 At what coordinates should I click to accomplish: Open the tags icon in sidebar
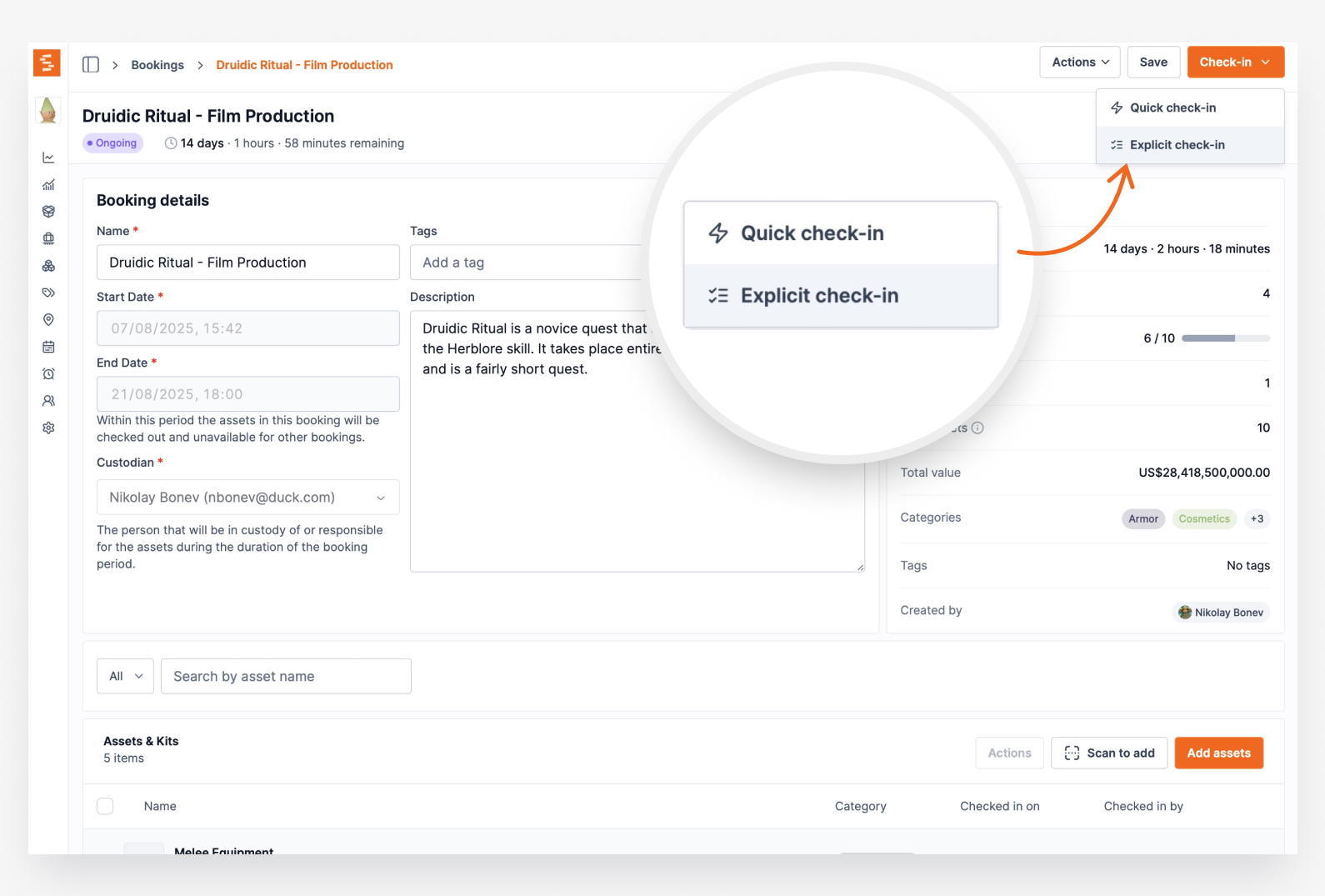[x=48, y=293]
